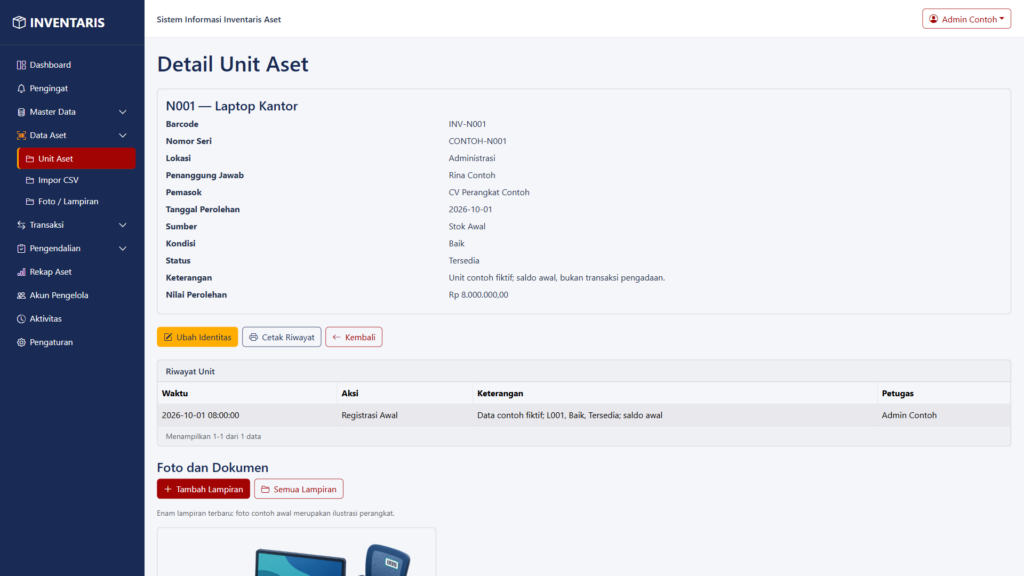Open Akun Pengelola people icon

click(21, 295)
